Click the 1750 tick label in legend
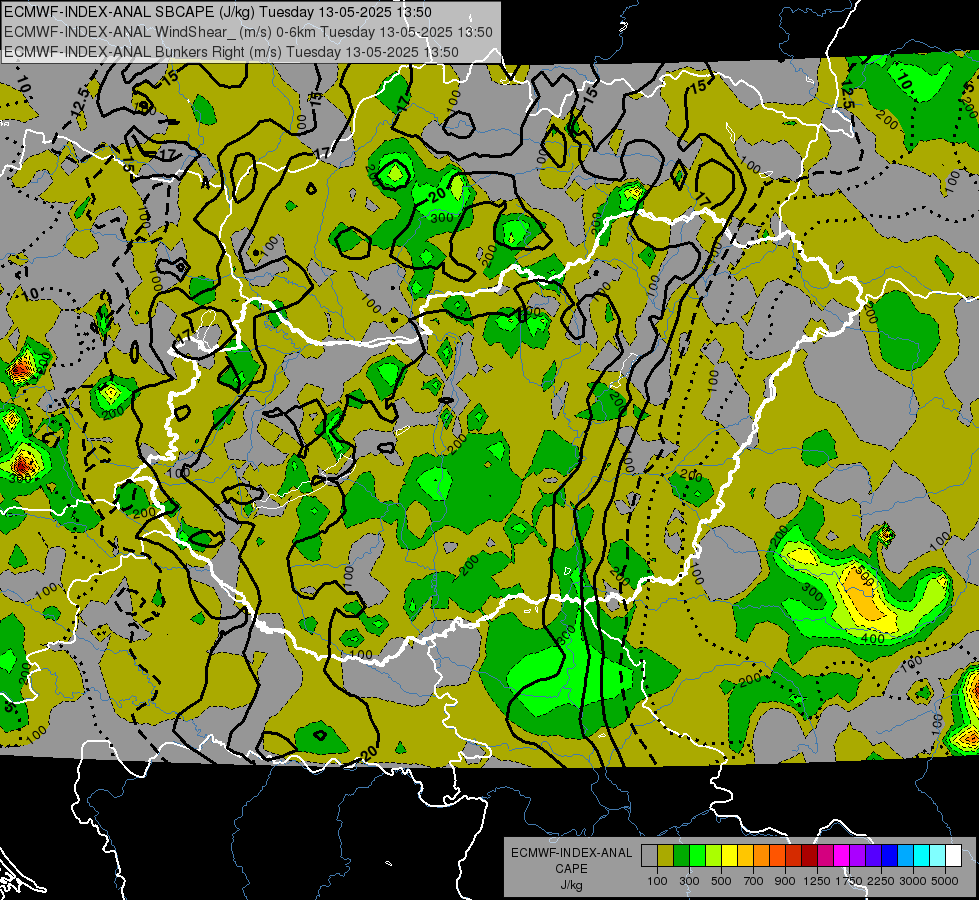This screenshot has height=900, width=979. (849, 881)
